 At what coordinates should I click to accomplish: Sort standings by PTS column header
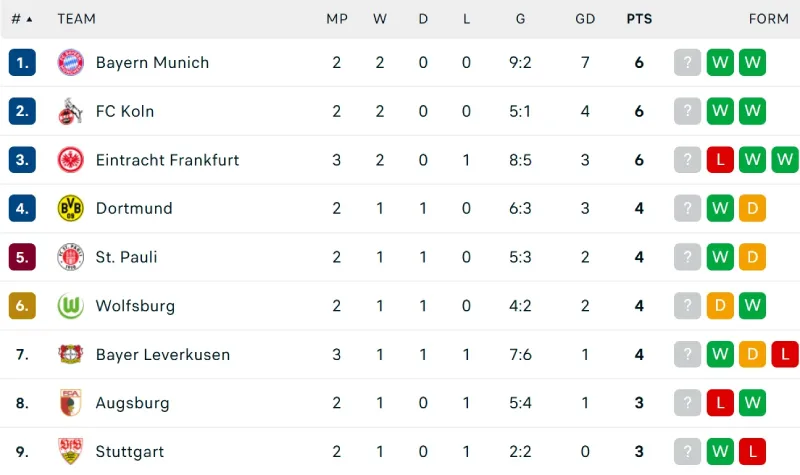click(638, 19)
